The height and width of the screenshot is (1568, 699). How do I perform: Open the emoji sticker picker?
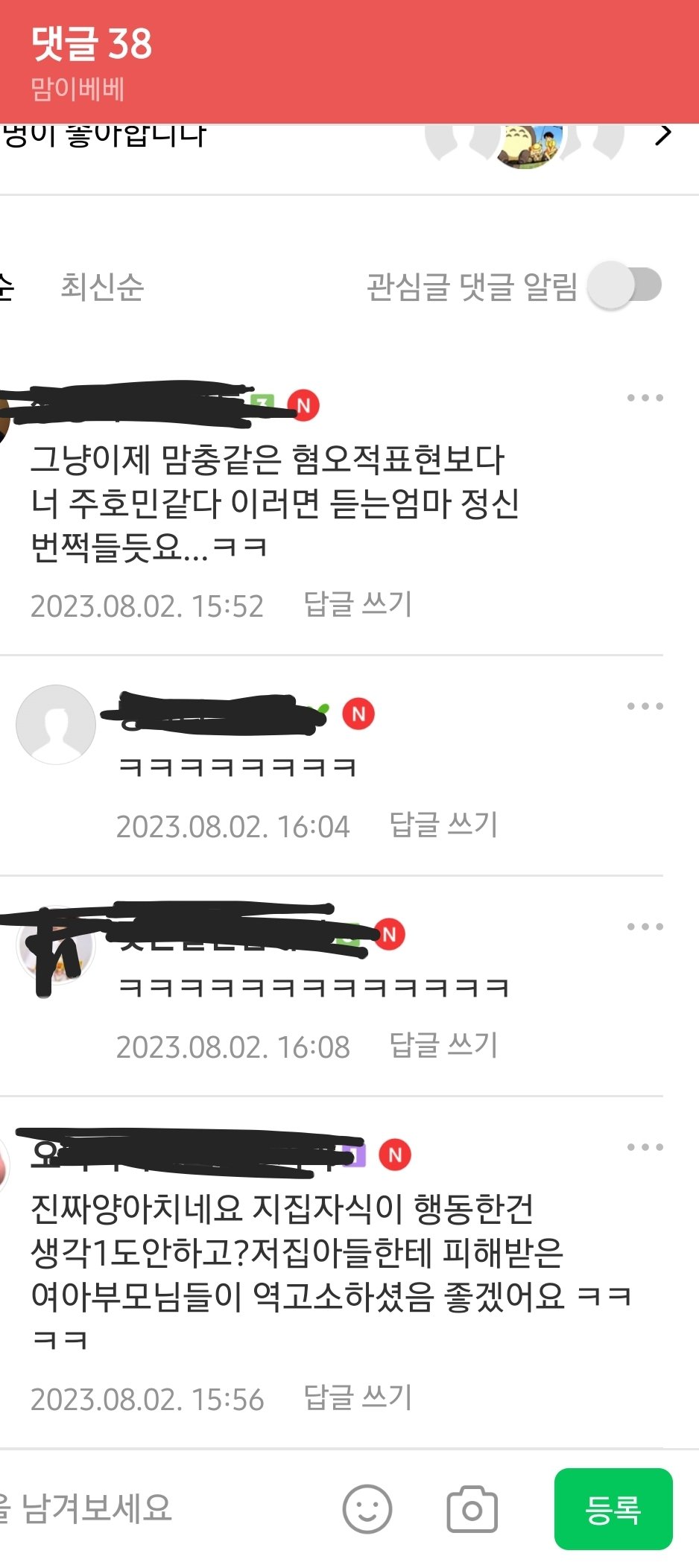tap(367, 1509)
